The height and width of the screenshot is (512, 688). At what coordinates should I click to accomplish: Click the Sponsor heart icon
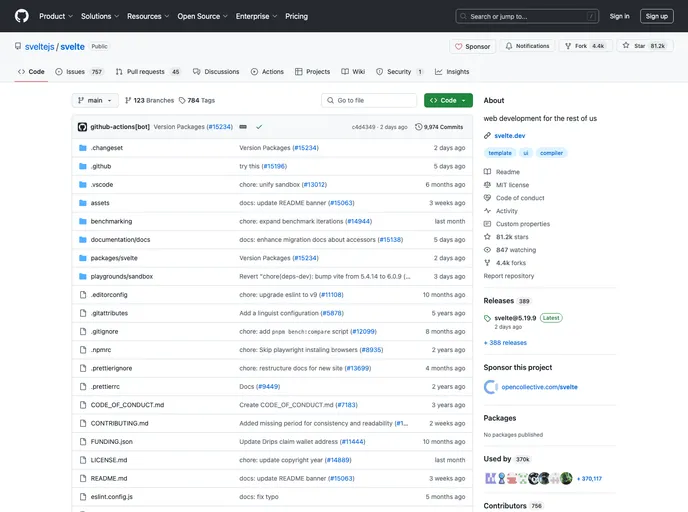(459, 47)
